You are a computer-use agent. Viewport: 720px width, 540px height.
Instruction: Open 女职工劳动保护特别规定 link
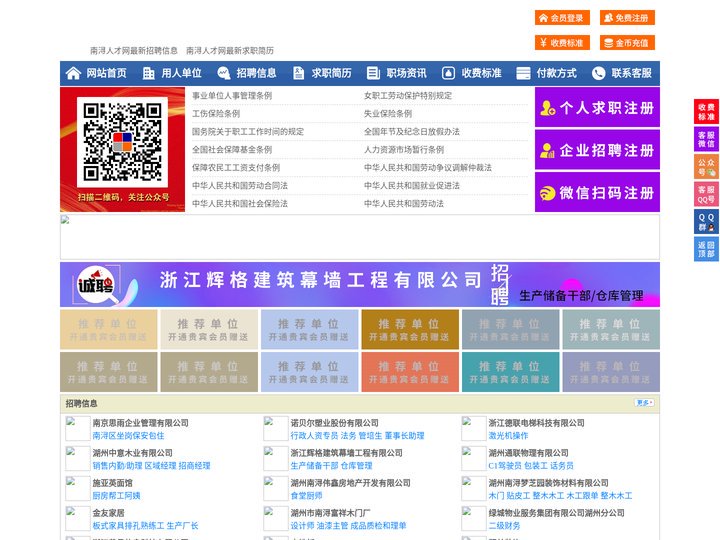pos(408,96)
